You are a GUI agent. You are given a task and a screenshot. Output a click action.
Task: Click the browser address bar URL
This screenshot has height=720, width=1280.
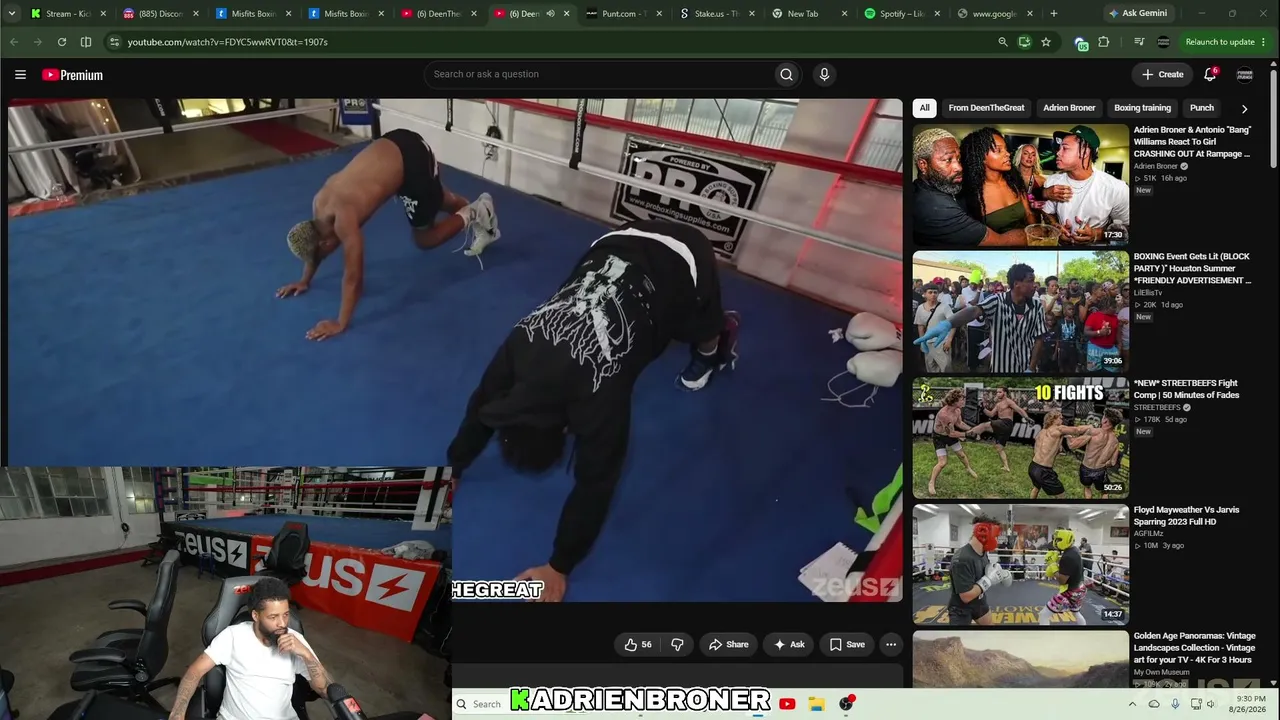[x=228, y=42]
